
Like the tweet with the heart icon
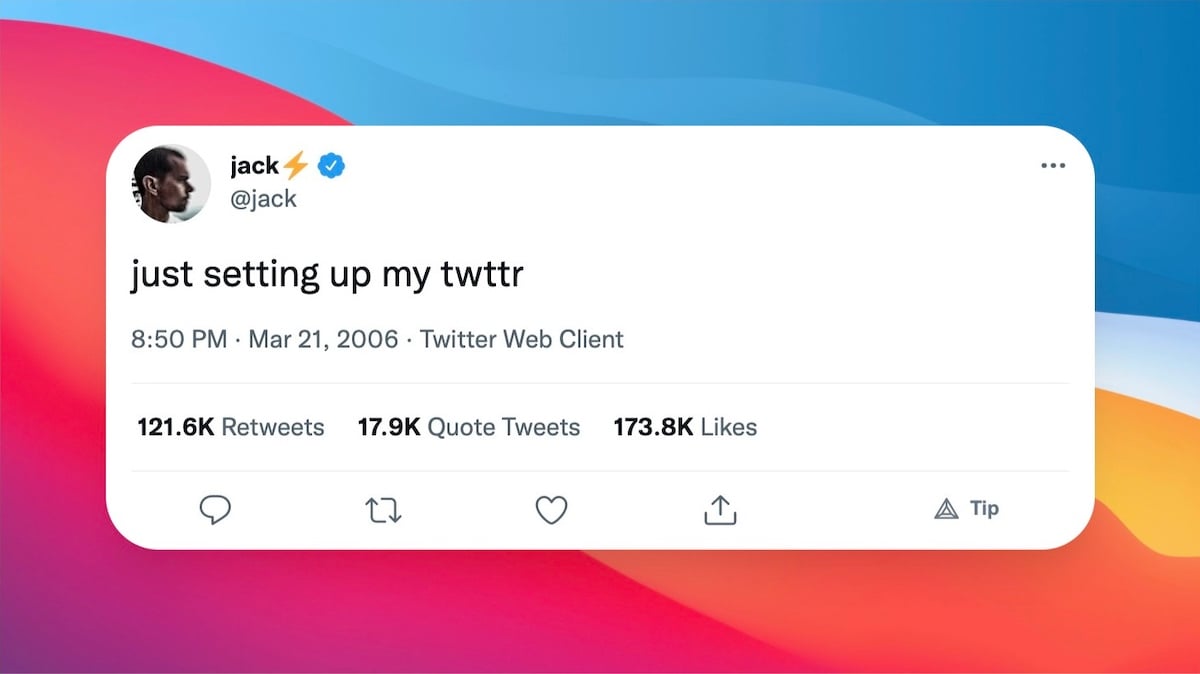coord(551,510)
